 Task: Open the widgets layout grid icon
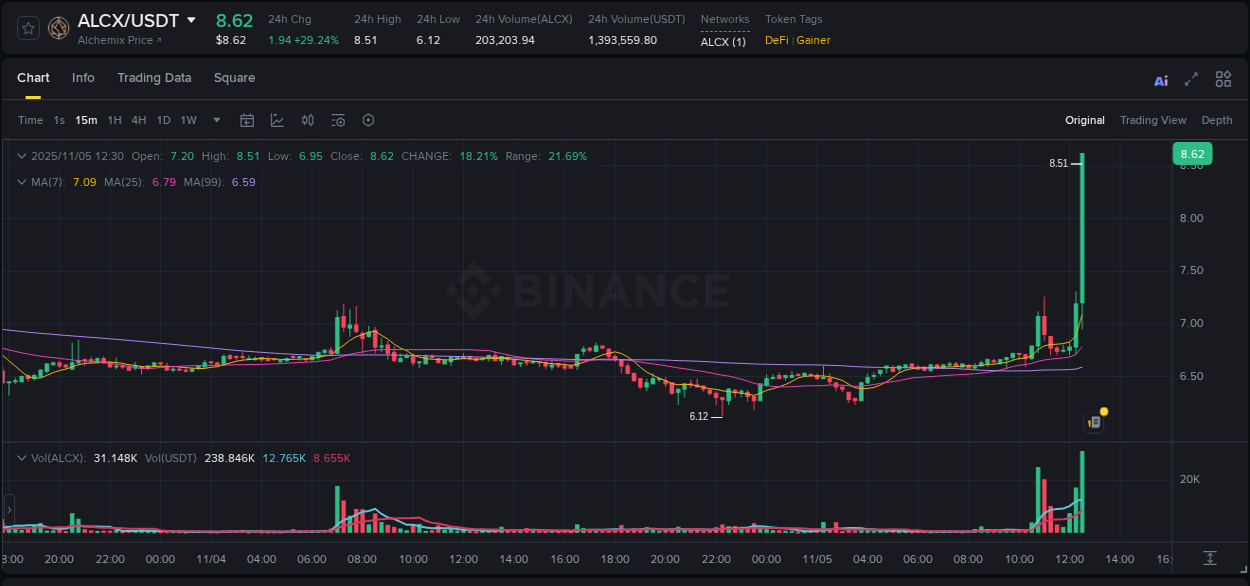(x=1222, y=78)
